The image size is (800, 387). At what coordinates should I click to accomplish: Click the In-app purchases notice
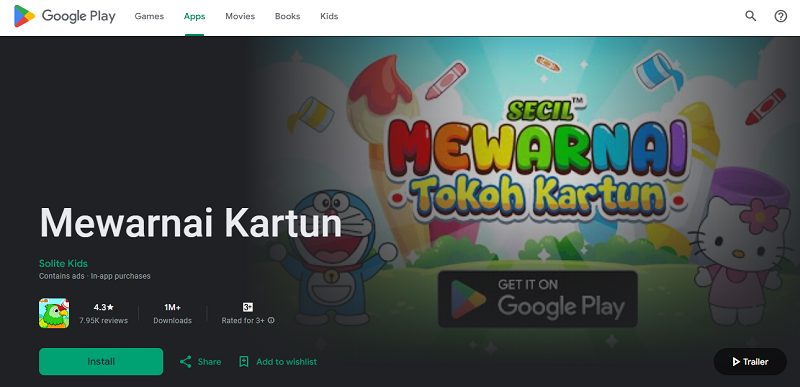pyautogui.click(x=120, y=276)
